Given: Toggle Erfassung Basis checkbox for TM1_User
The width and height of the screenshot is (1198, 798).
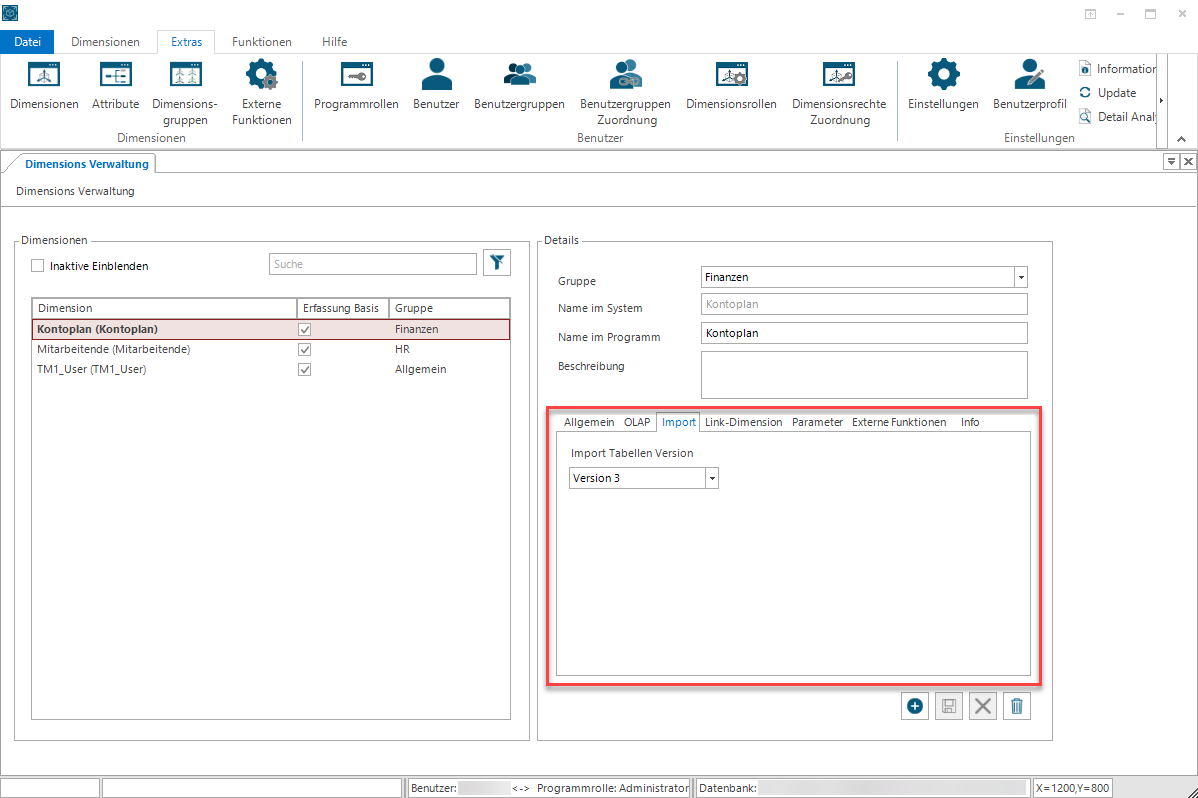Looking at the screenshot, I should tap(304, 369).
